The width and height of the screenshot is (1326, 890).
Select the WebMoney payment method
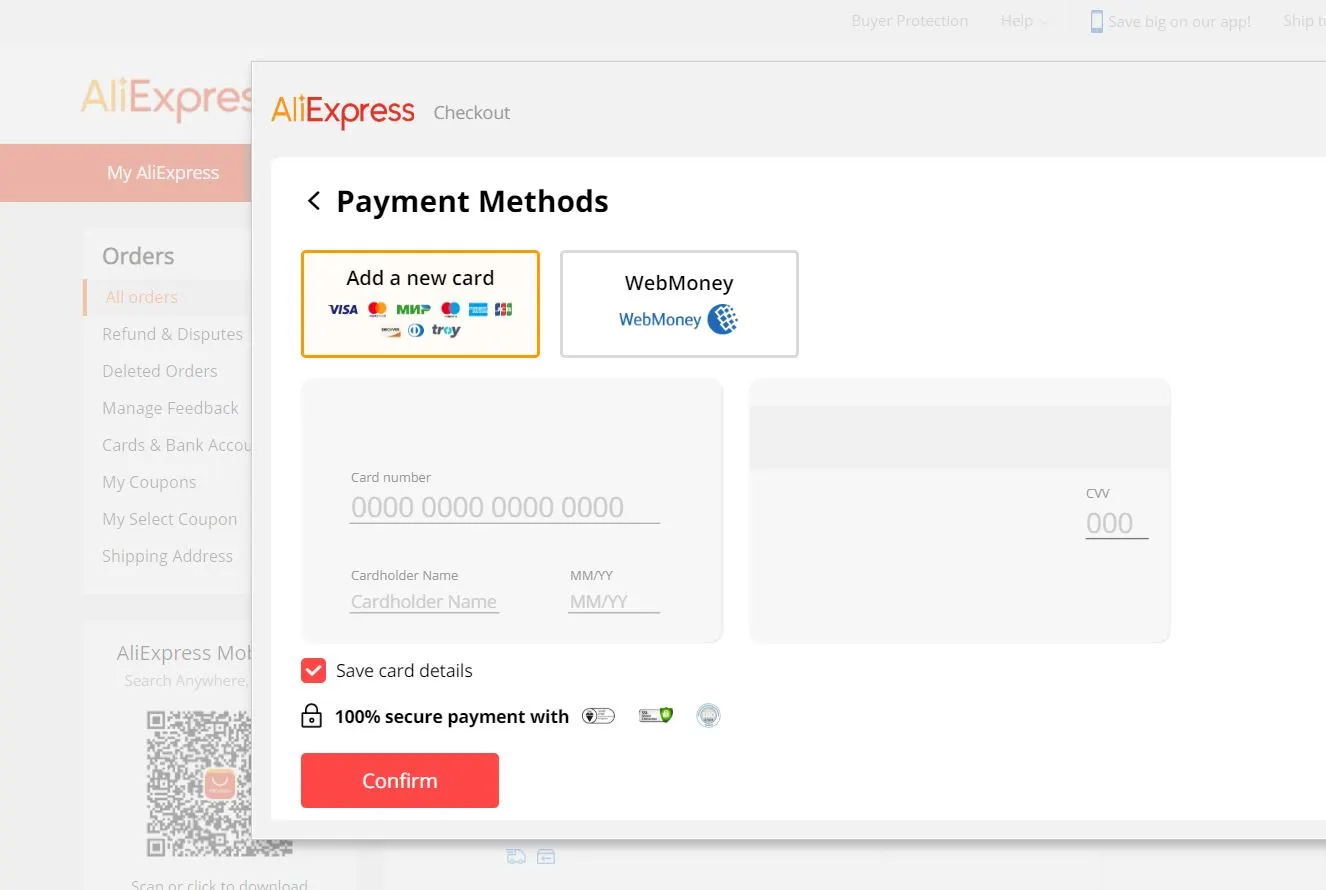point(679,304)
